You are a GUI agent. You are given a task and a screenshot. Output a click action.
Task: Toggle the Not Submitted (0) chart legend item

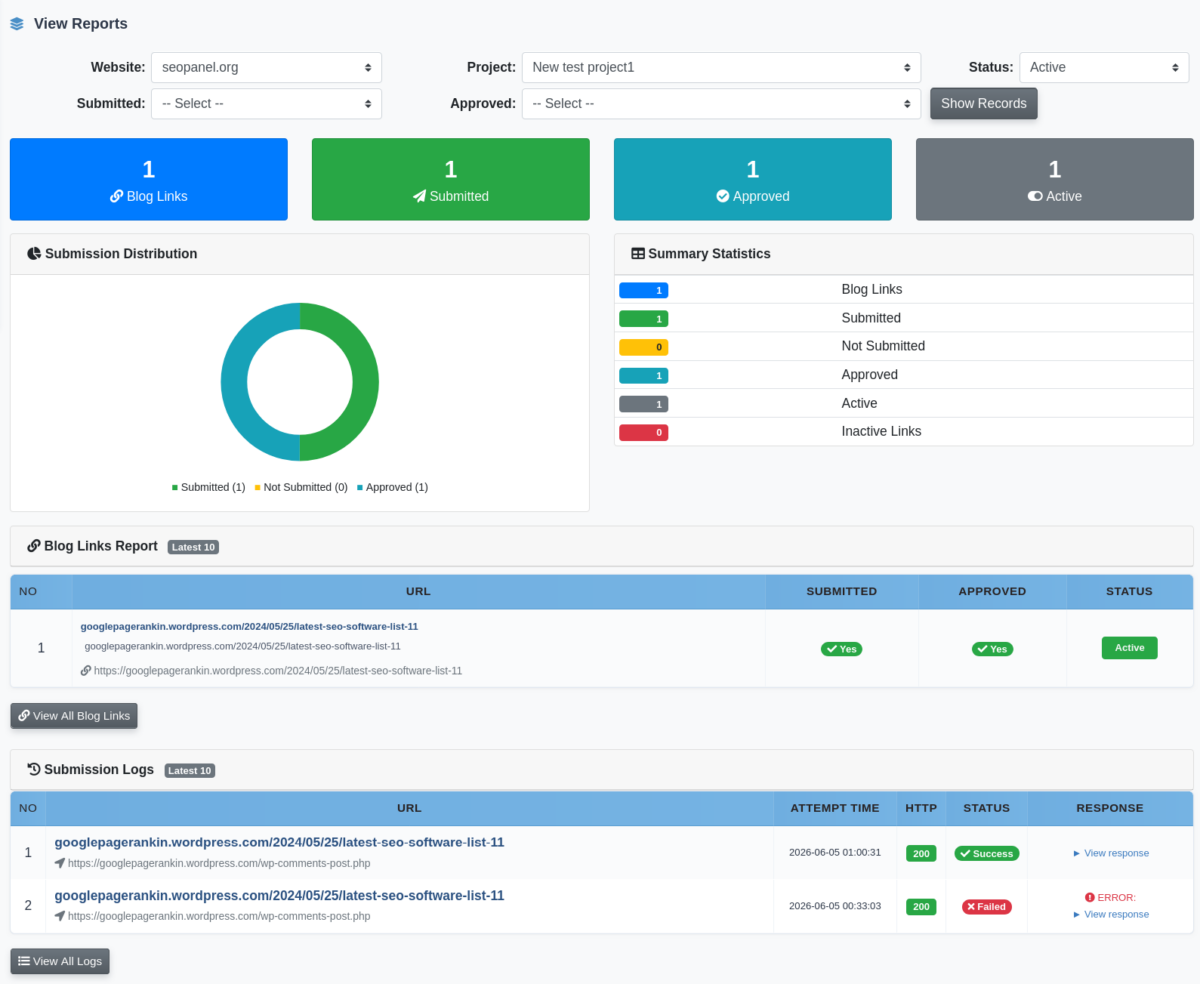click(x=301, y=487)
